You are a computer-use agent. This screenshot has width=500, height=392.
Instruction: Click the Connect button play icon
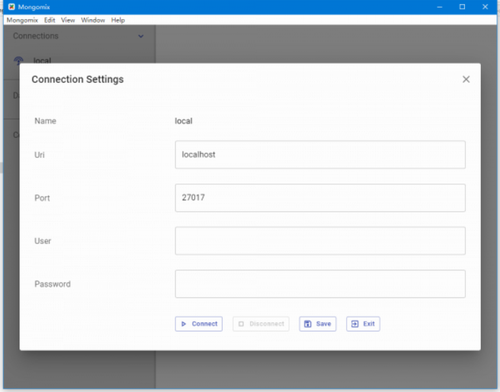tap(184, 324)
